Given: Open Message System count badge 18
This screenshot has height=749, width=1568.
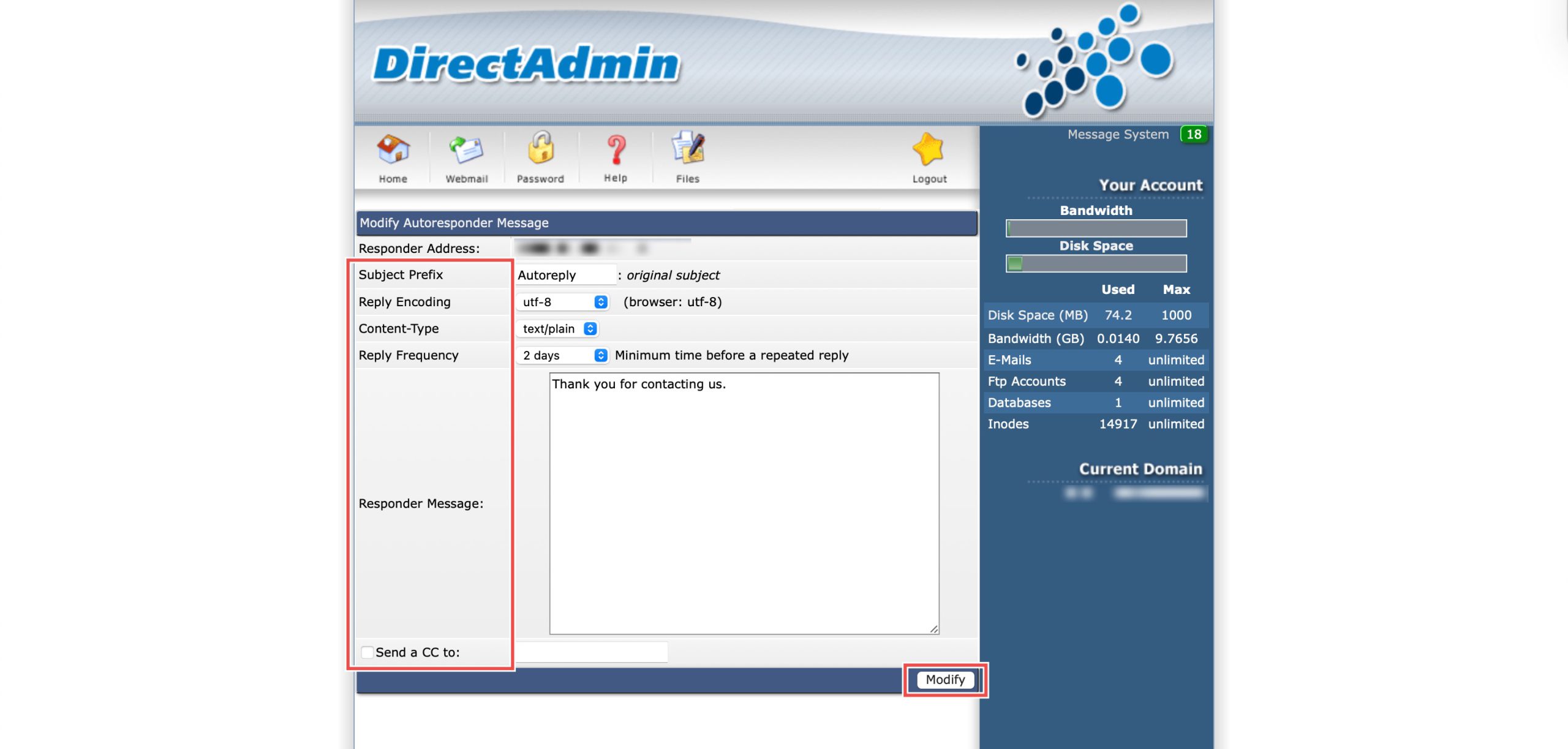Looking at the screenshot, I should point(1193,134).
